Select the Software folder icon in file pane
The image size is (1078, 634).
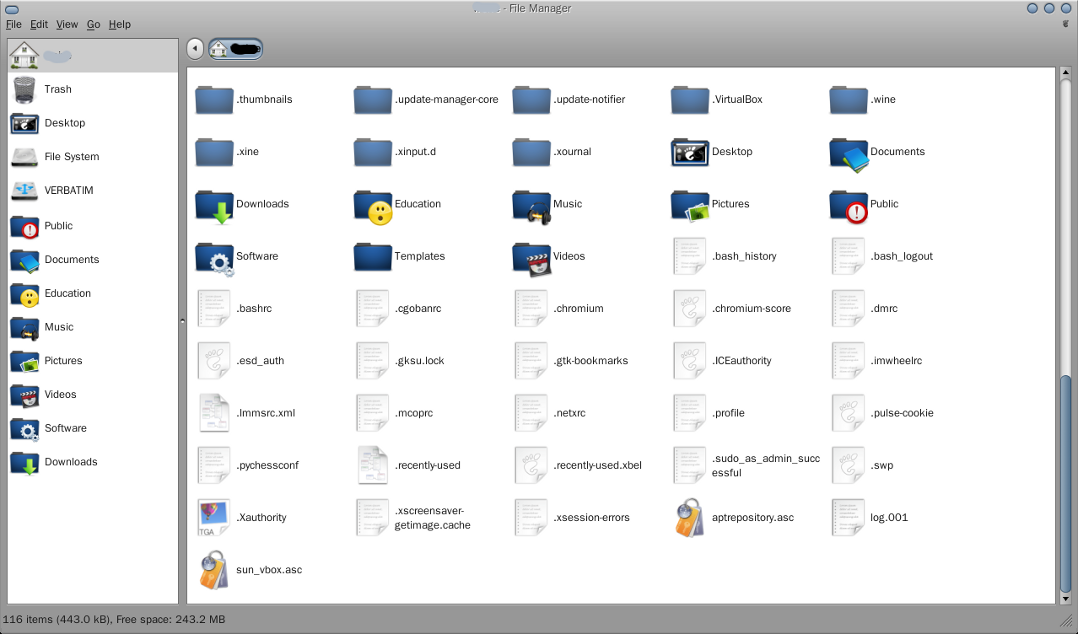214,259
